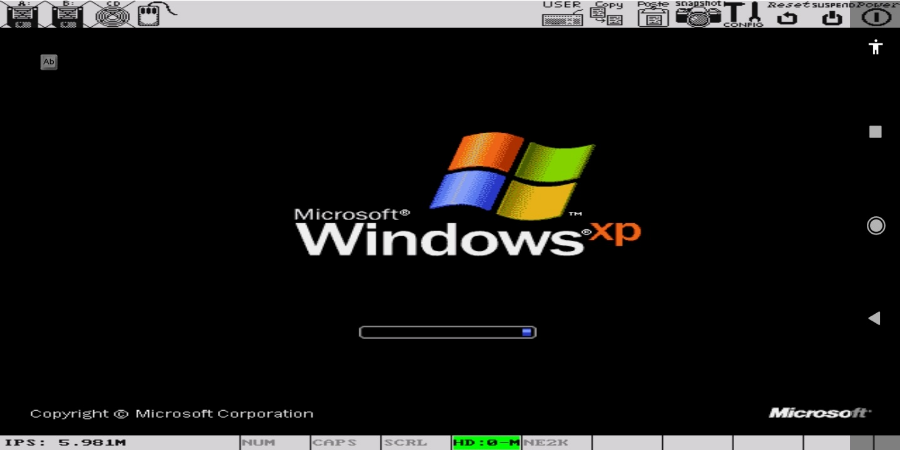Click the Microsoft logo at bottom right
Screen dimensions: 900x450
(820, 413)
